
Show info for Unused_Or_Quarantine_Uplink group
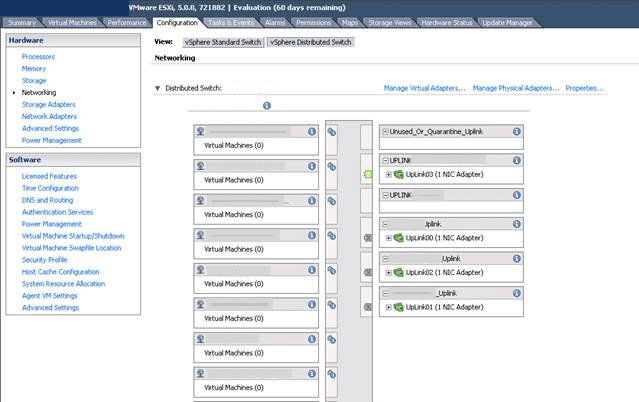tap(516, 131)
